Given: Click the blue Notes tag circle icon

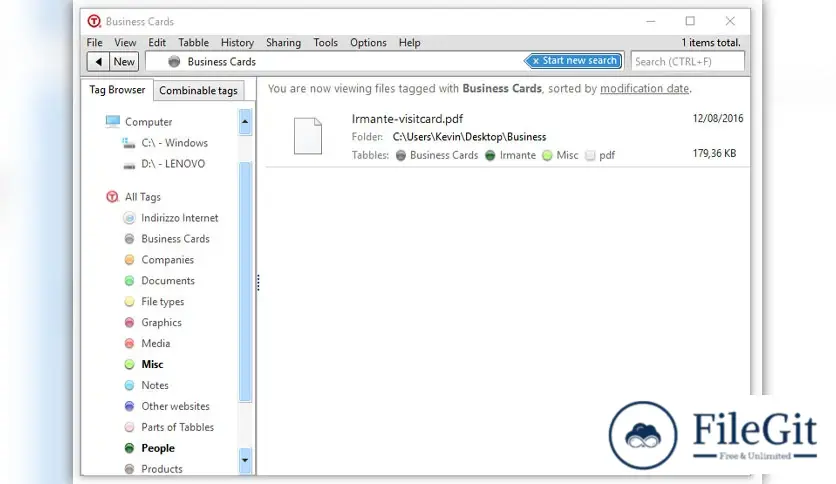Looking at the screenshot, I should click(x=129, y=385).
